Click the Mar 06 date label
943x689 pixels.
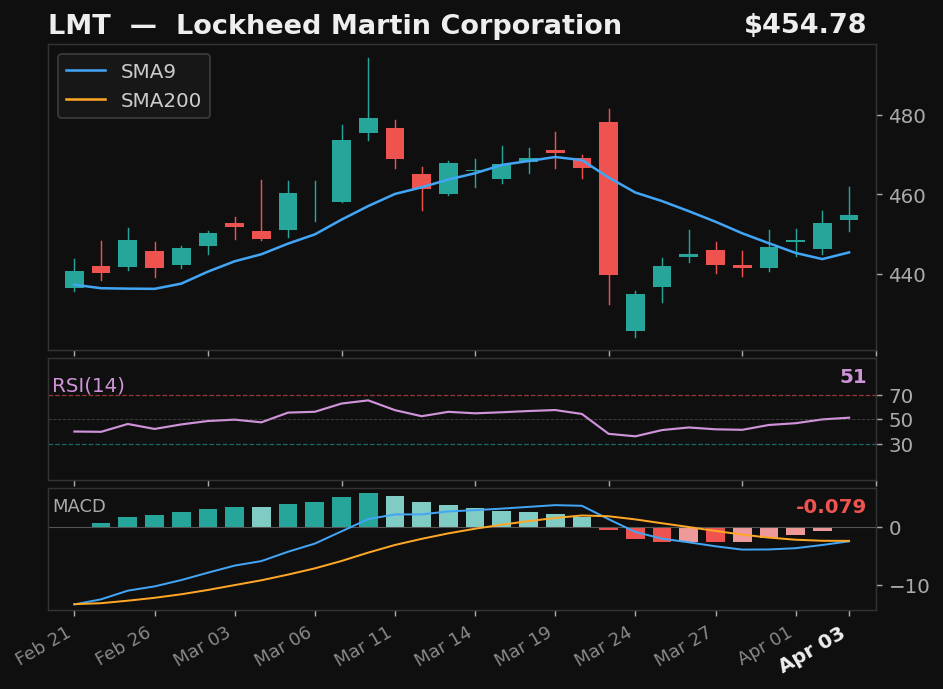click(x=283, y=646)
